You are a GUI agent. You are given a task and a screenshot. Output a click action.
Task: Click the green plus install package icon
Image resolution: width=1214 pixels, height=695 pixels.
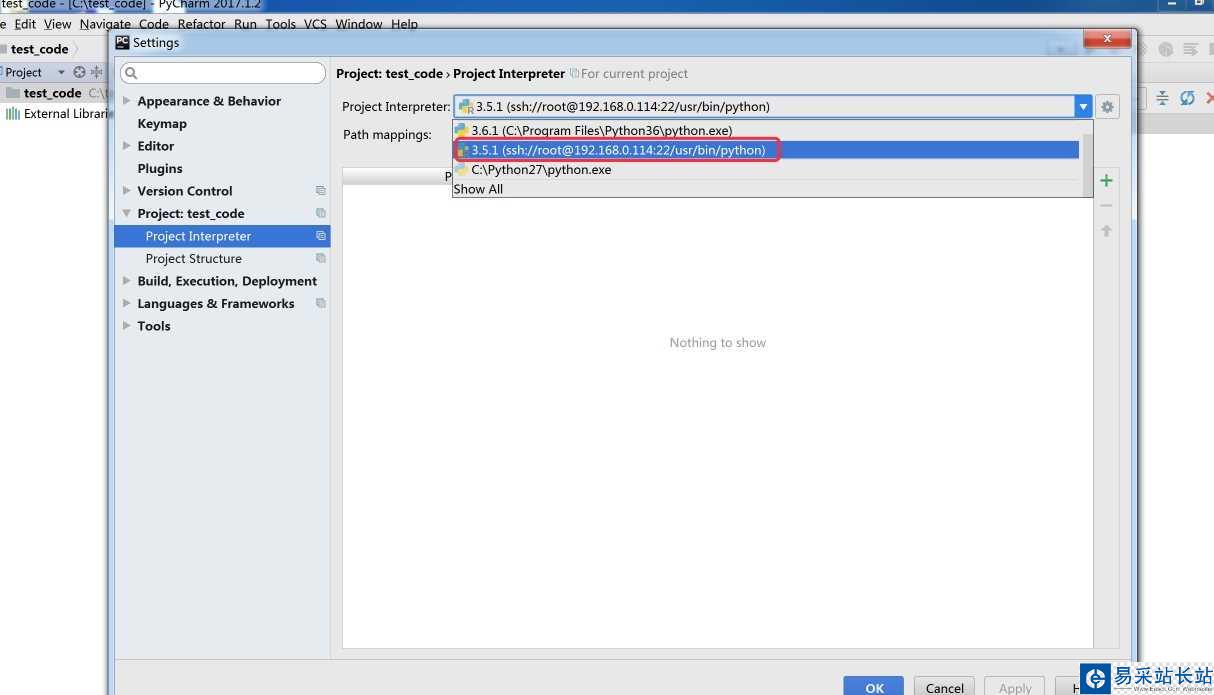click(x=1106, y=181)
